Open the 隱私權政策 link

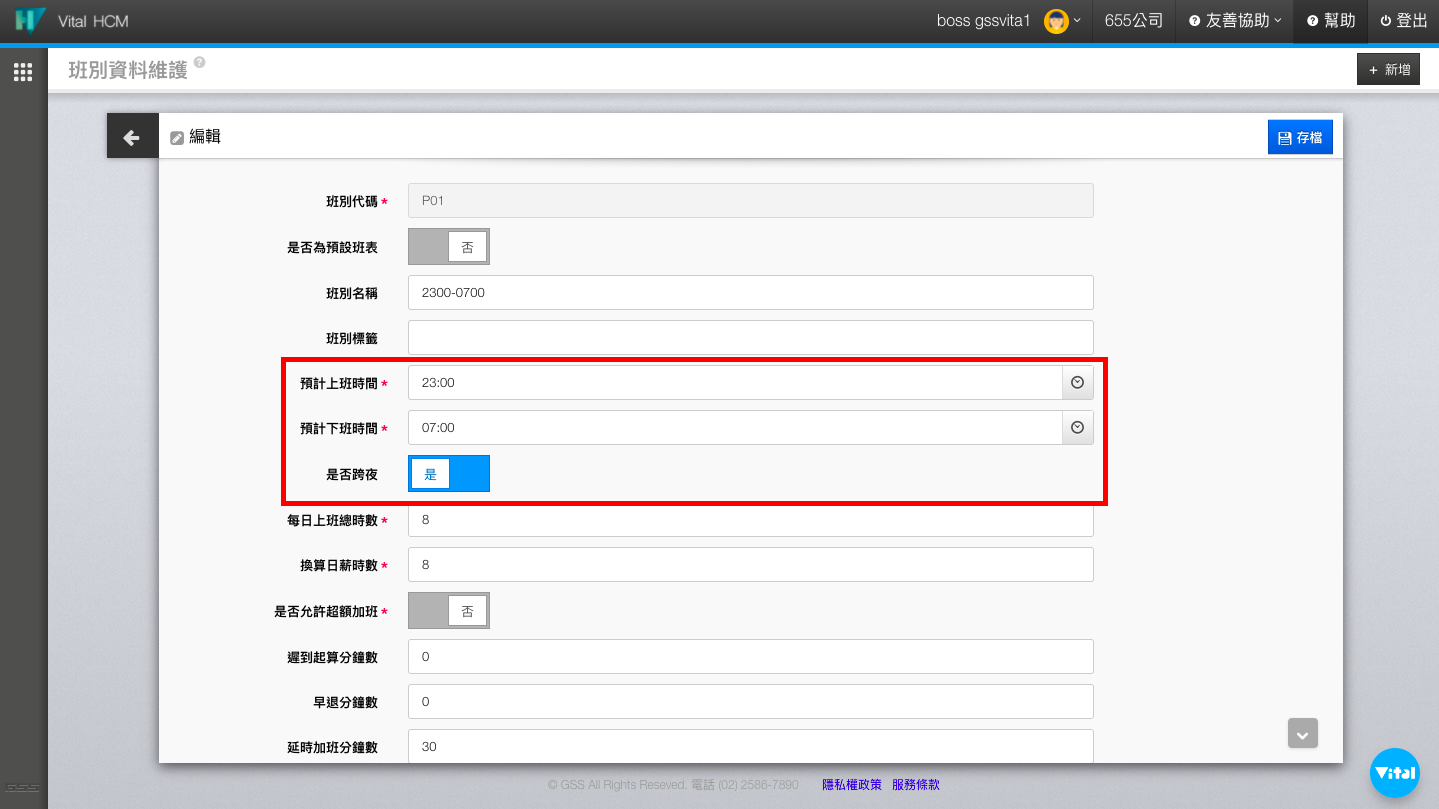point(851,785)
